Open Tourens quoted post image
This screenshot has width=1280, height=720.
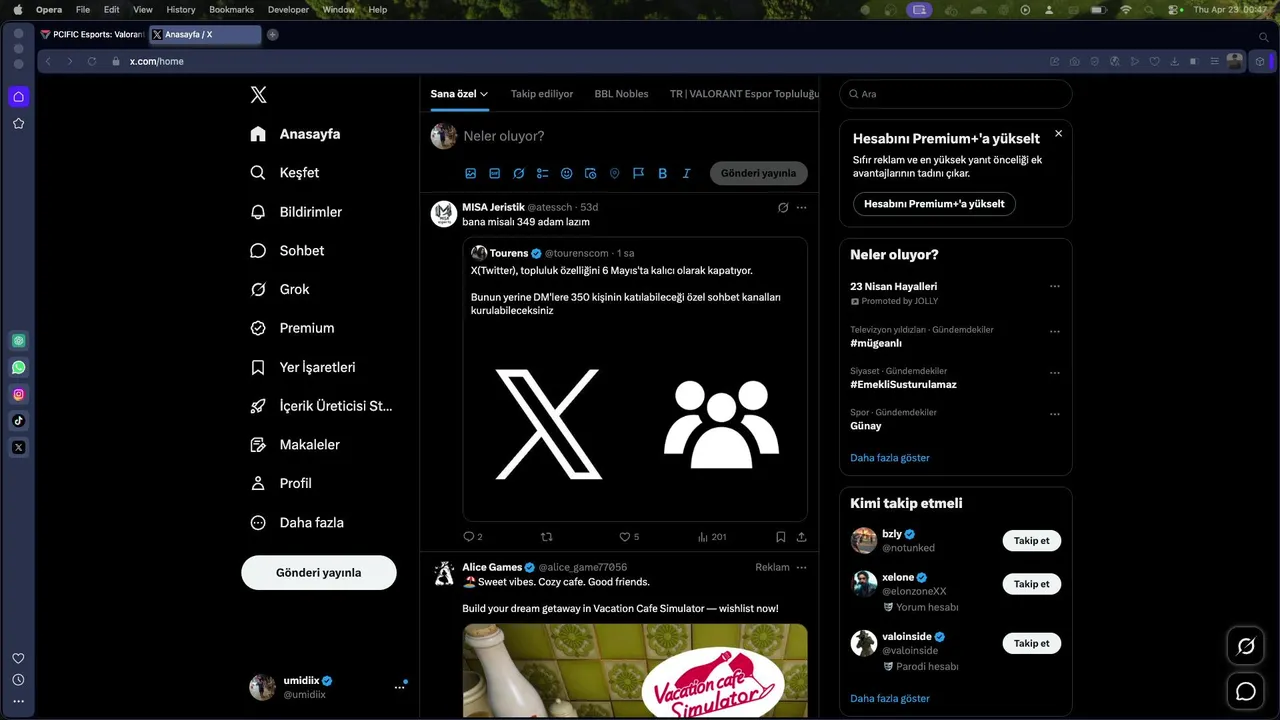click(x=635, y=422)
